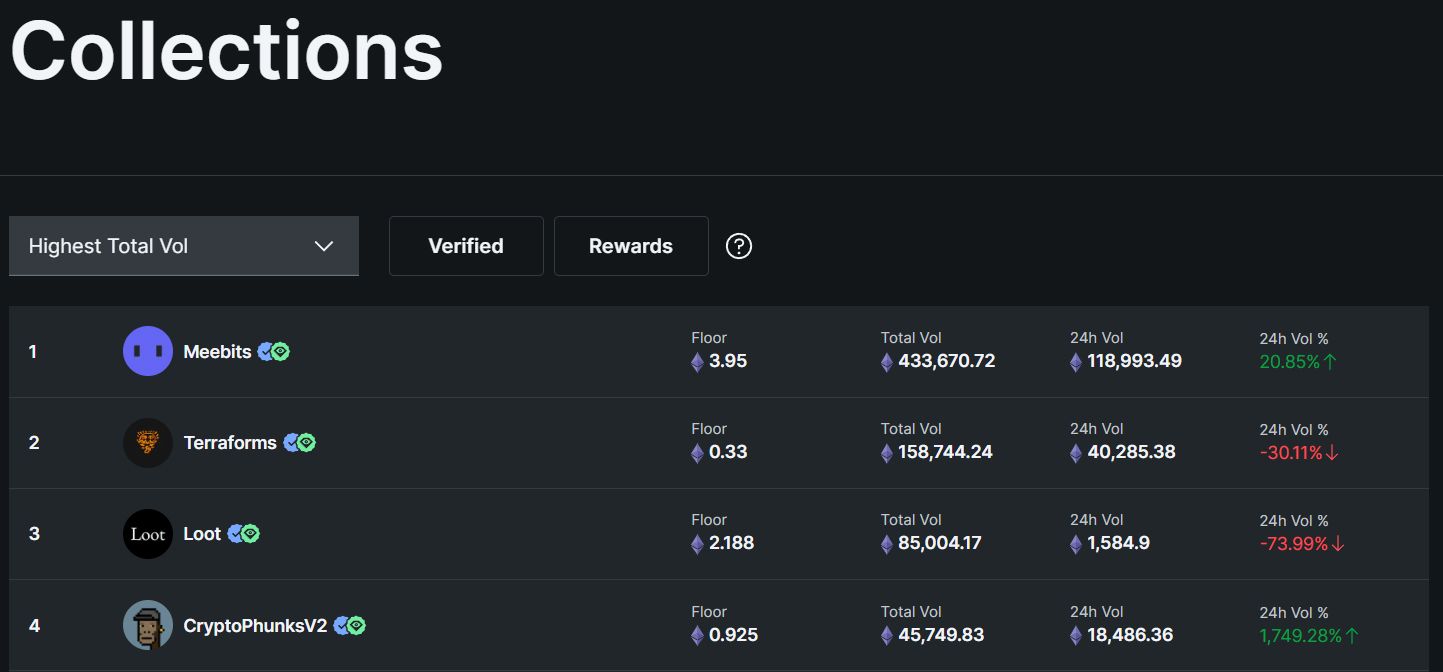Click the green up arrow beside 1,749.28%
1443x672 pixels.
pos(1353,636)
